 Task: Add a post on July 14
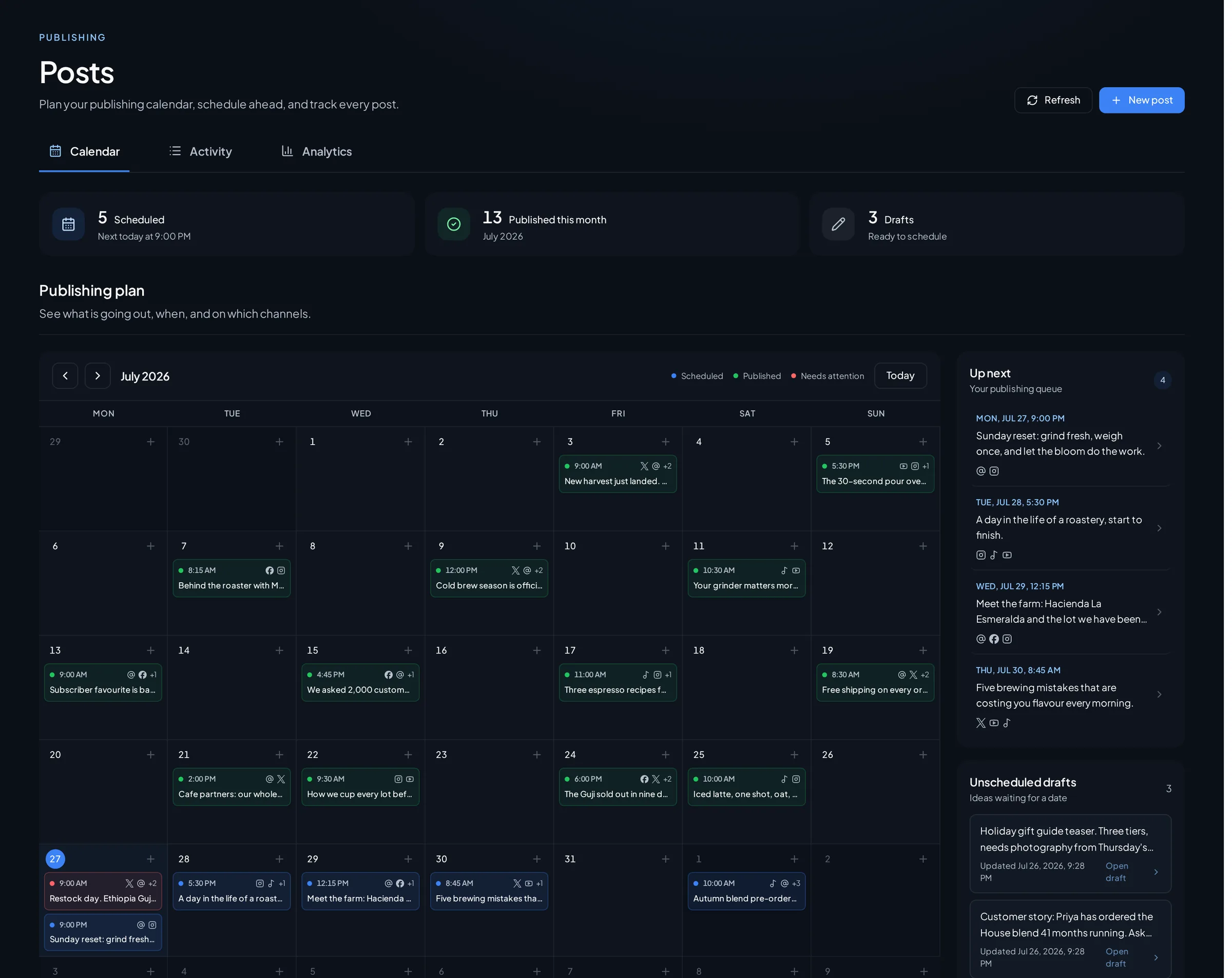tap(279, 650)
